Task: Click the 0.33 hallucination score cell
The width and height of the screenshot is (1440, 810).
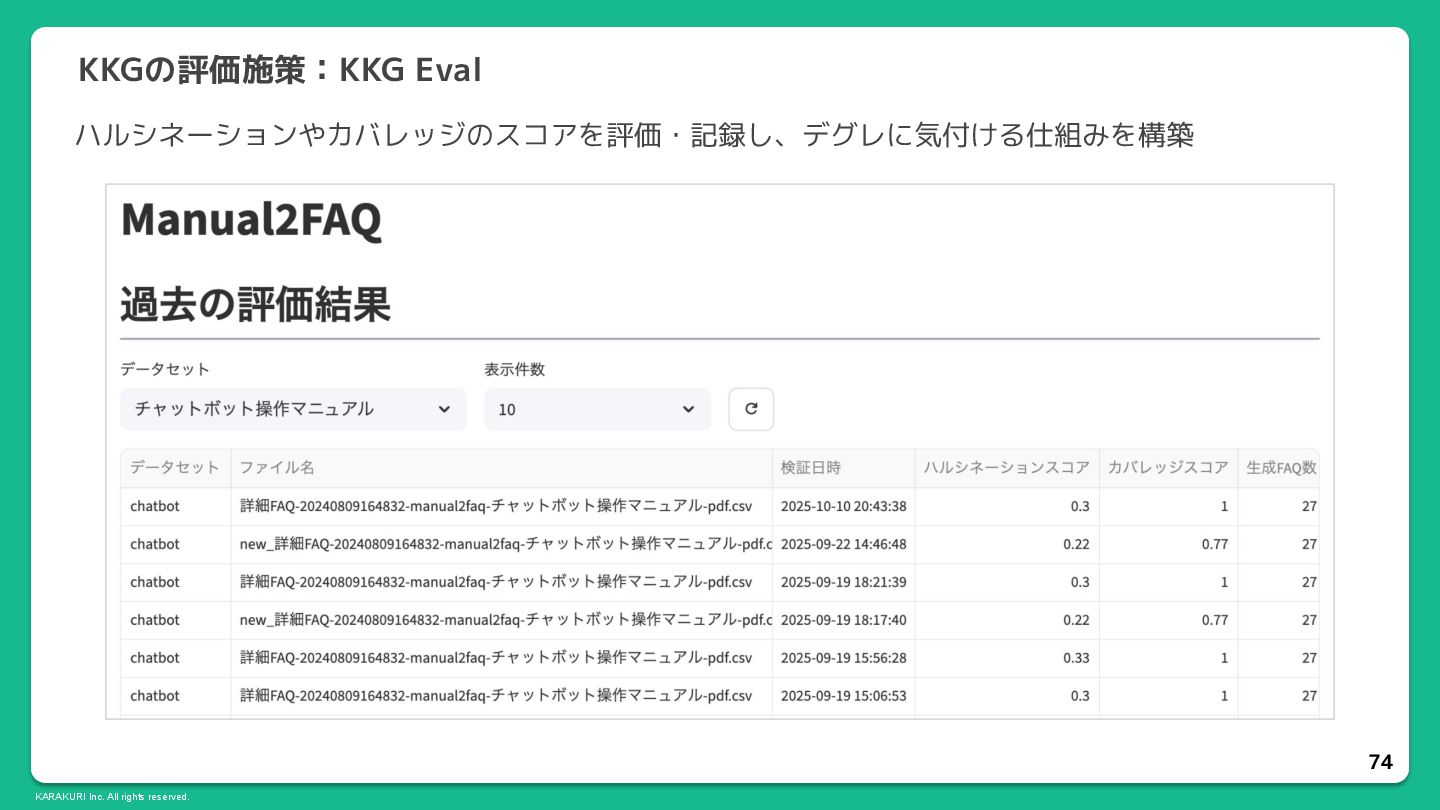Action: pyautogui.click(x=1006, y=658)
